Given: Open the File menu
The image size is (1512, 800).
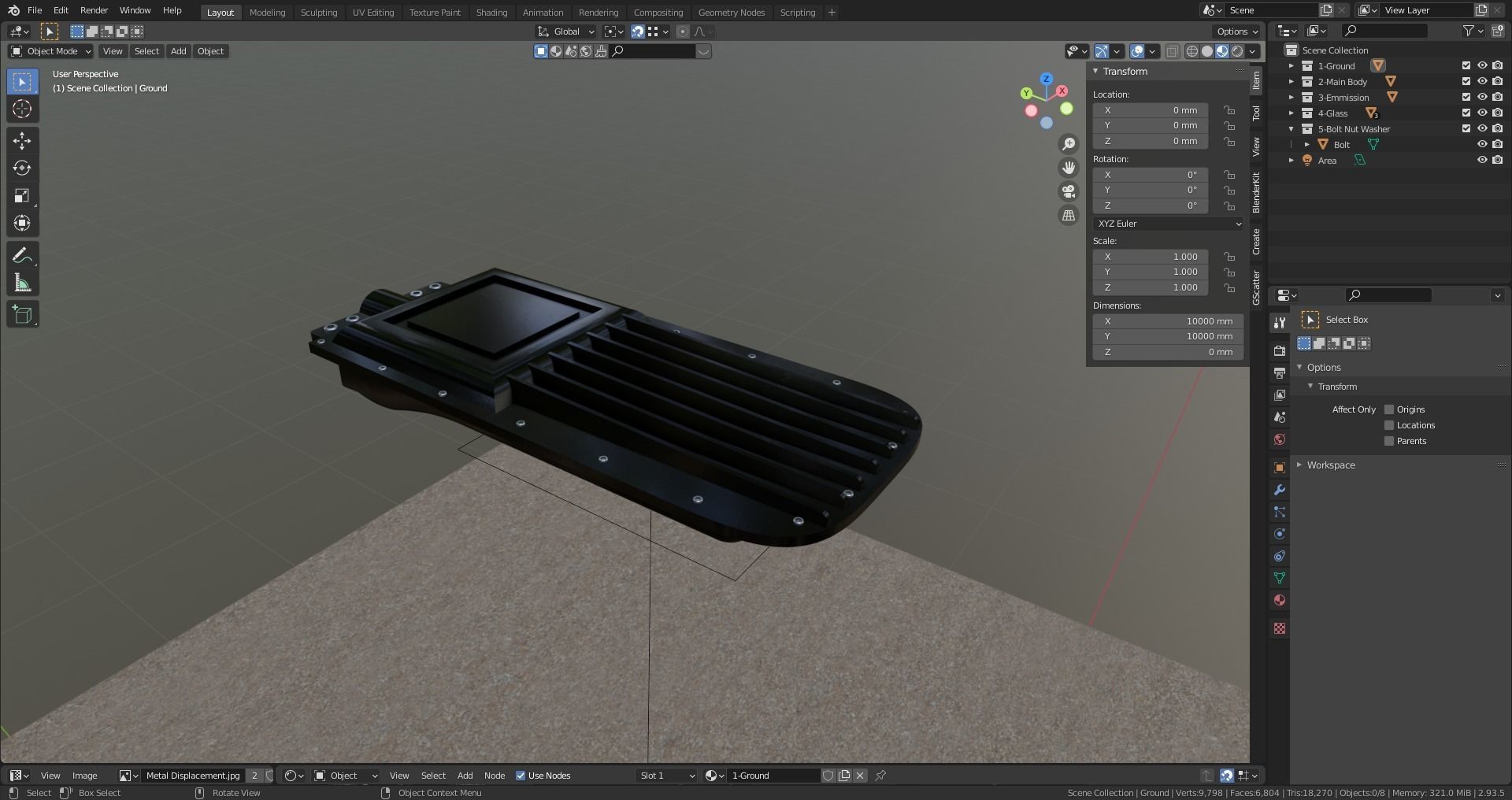Looking at the screenshot, I should coord(35,10).
